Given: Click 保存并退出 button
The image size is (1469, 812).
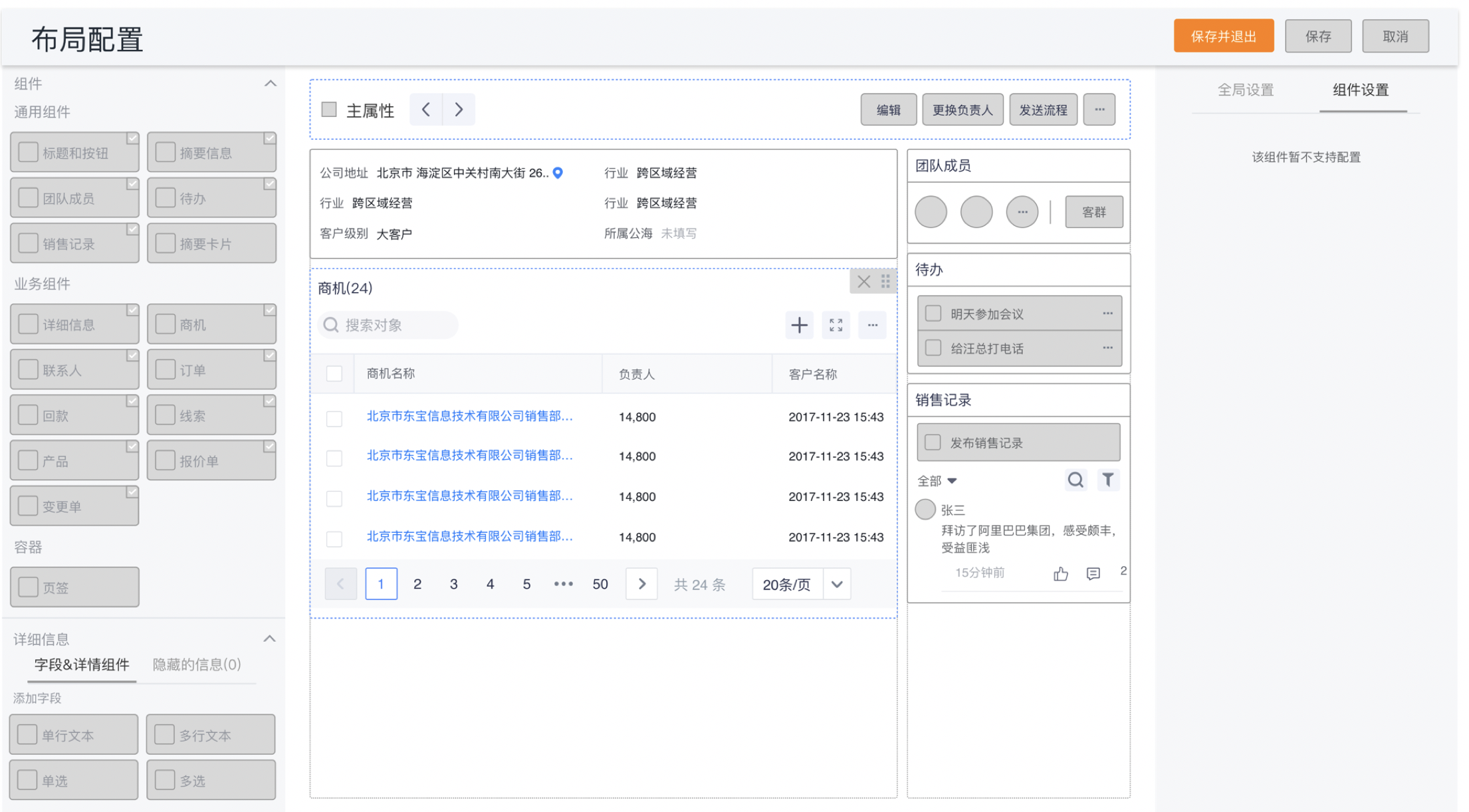Looking at the screenshot, I should click(x=1224, y=36).
